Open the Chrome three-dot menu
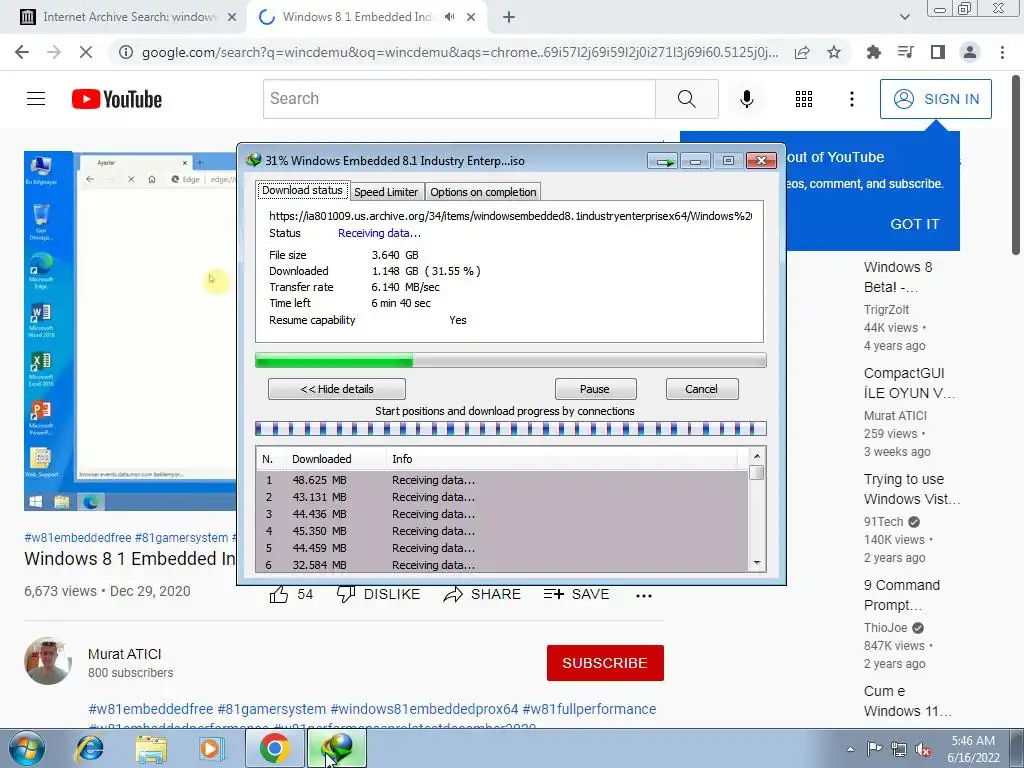 (1002, 52)
